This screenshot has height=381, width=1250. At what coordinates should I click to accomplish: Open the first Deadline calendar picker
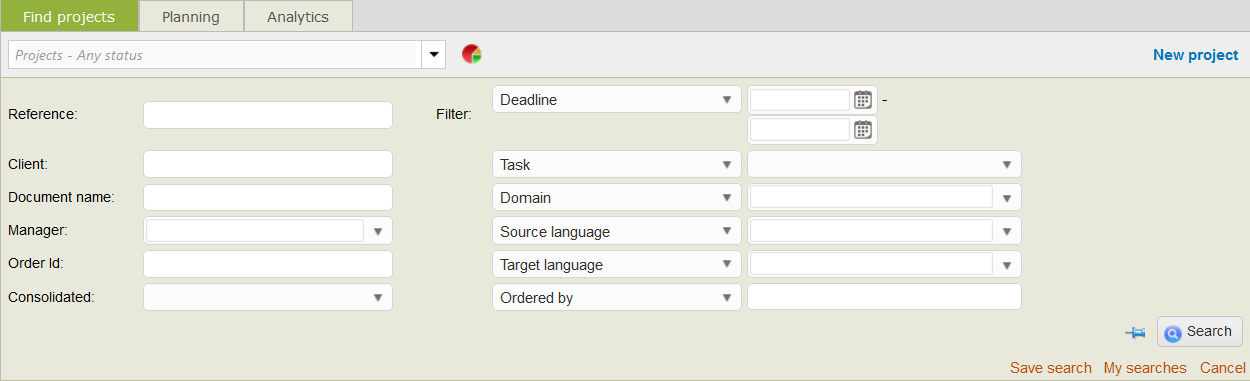(x=863, y=100)
